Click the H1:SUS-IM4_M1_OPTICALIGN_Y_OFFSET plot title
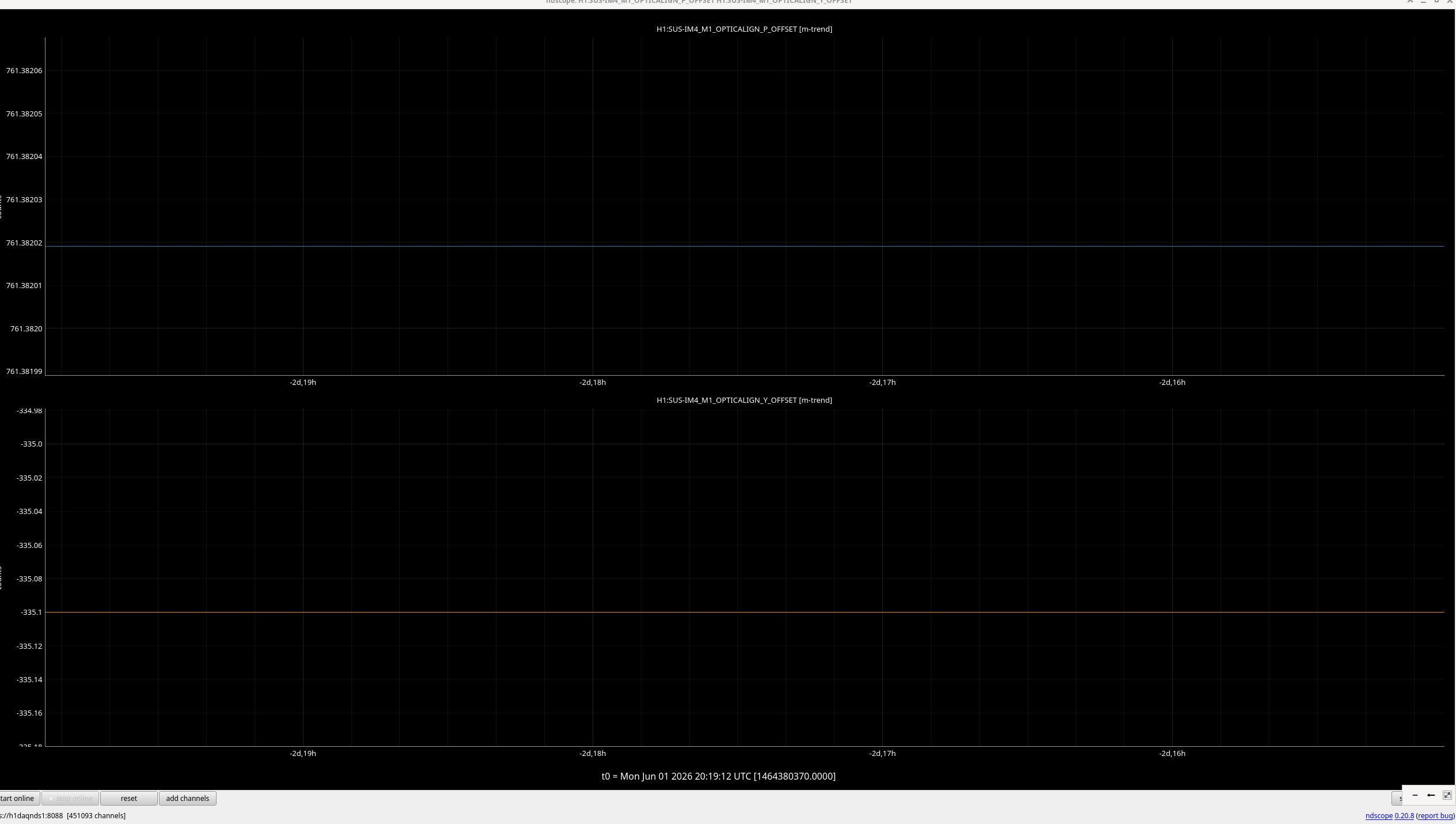This screenshot has width=1456, height=824. coord(744,400)
